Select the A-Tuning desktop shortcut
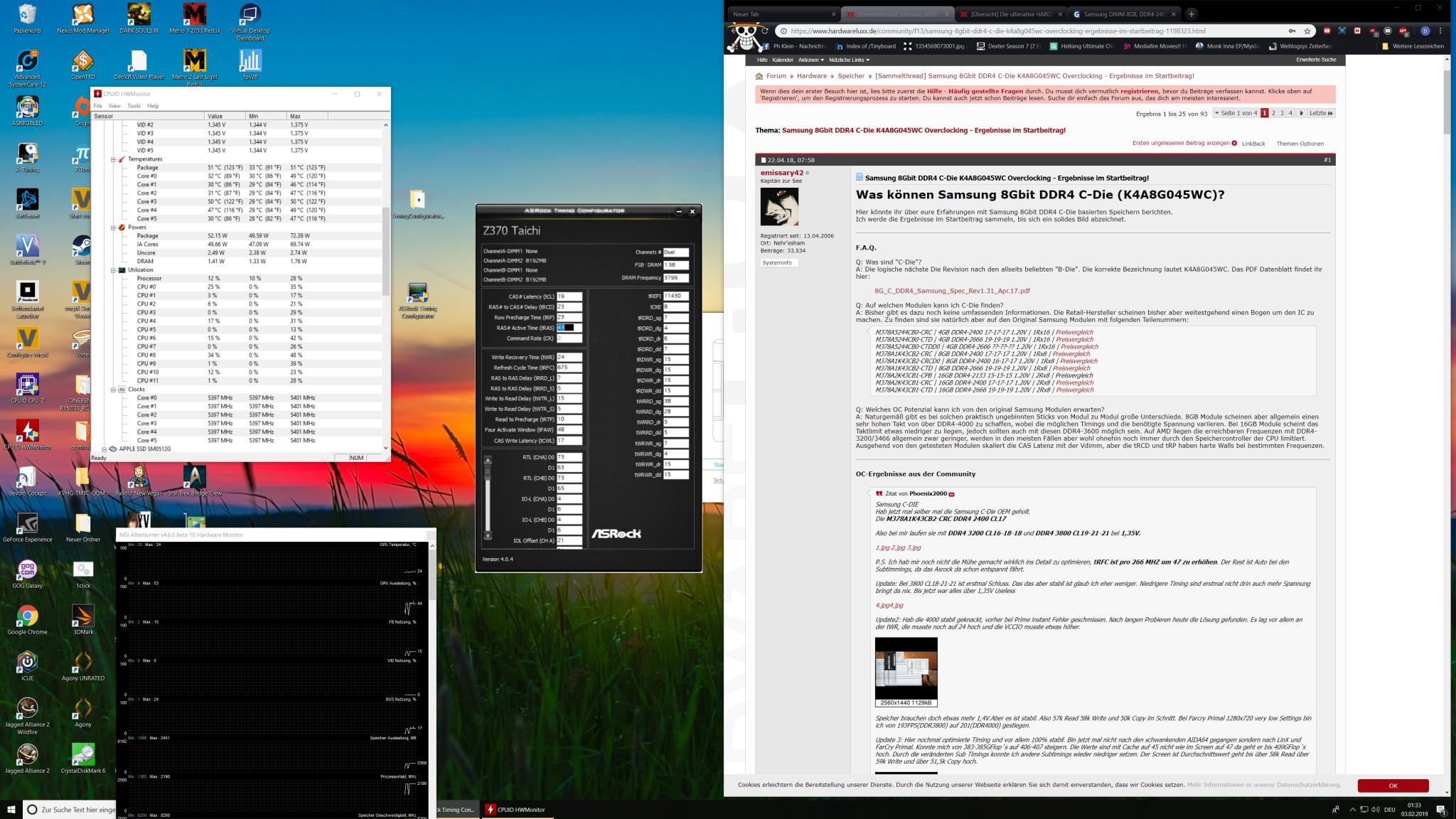1456x819 pixels. 27,158
